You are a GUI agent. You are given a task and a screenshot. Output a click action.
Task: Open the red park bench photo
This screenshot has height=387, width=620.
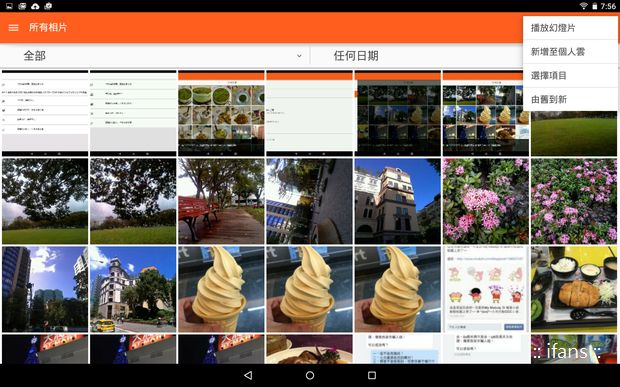(221, 201)
